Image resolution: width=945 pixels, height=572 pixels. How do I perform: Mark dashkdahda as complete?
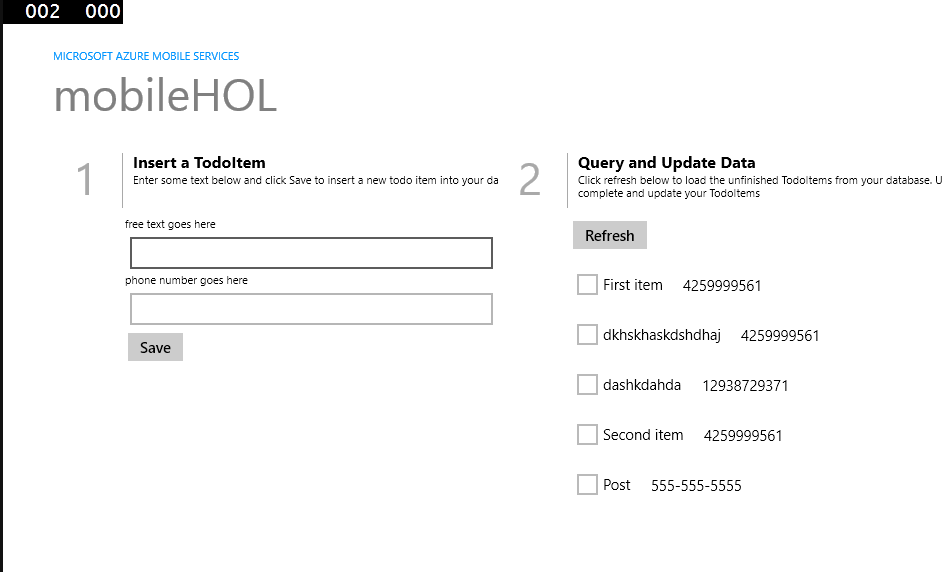point(587,385)
